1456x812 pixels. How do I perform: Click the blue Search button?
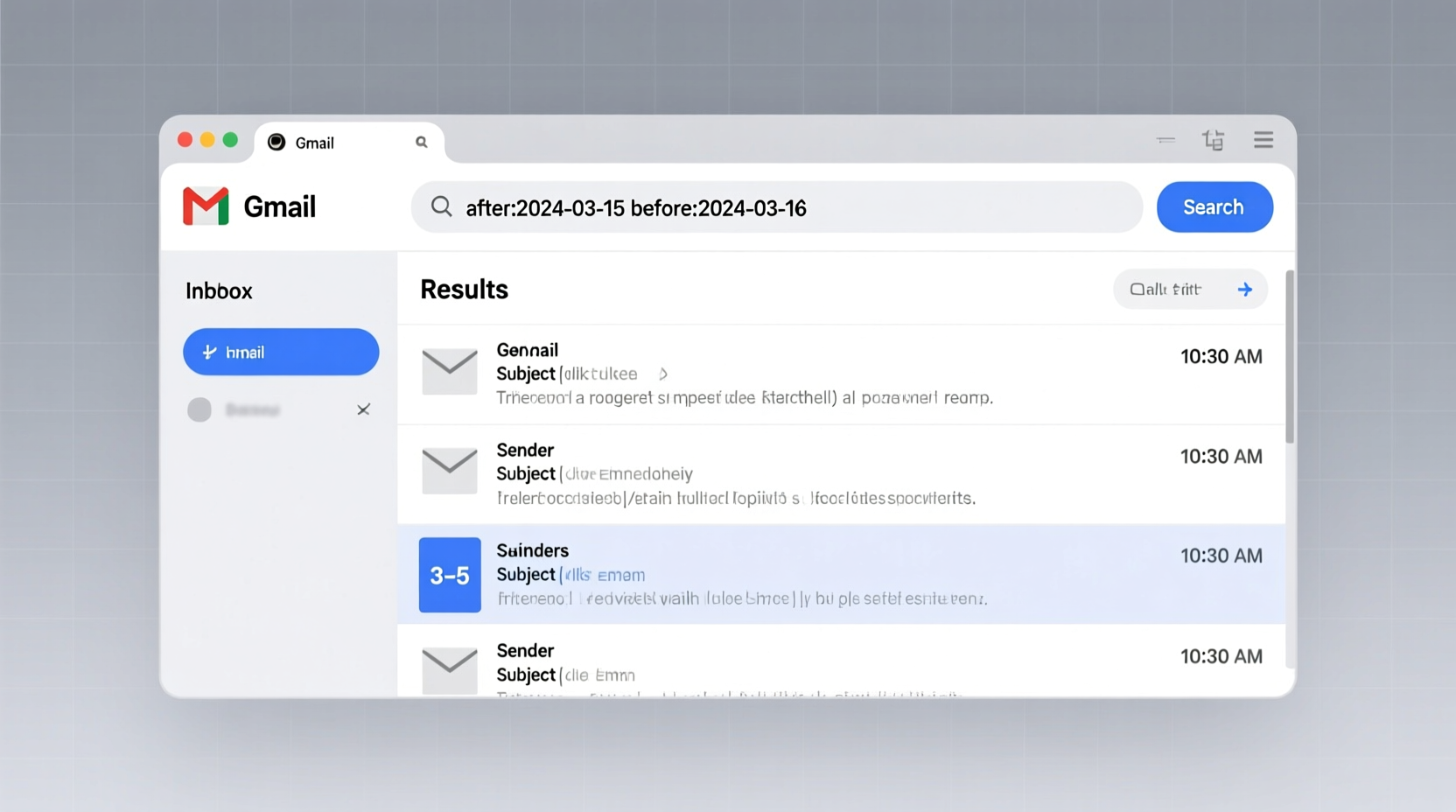pos(1214,206)
